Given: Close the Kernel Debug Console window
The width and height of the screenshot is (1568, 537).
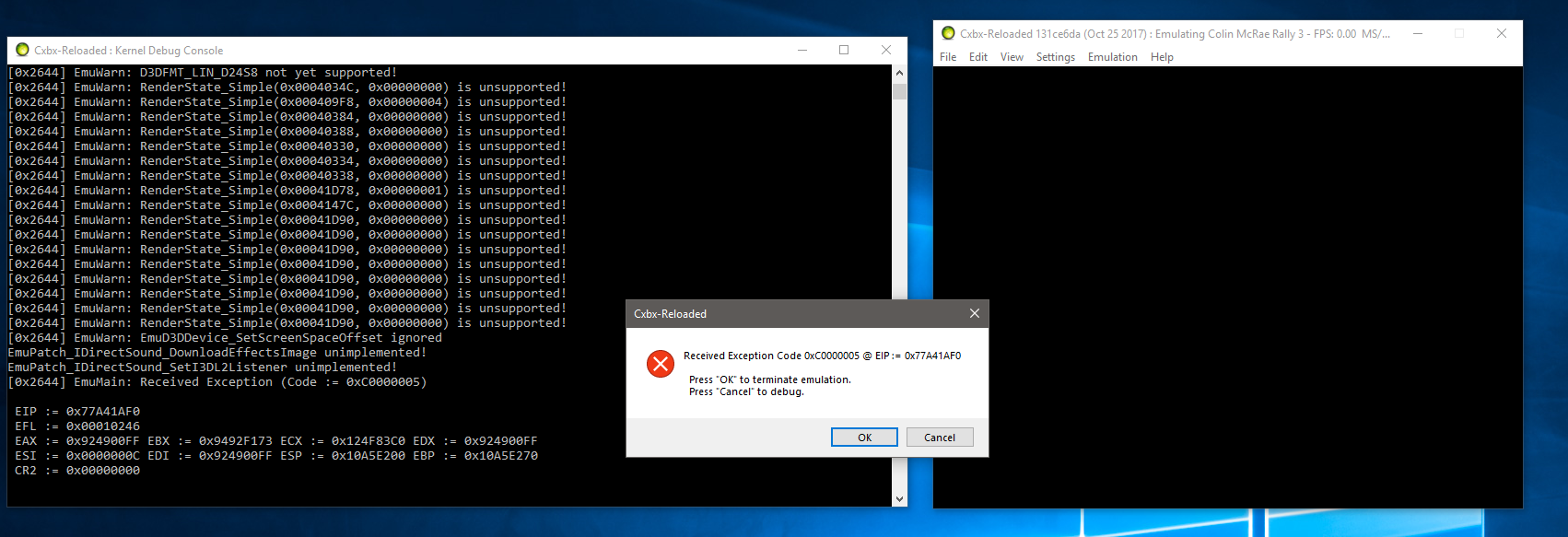Looking at the screenshot, I should [885, 50].
